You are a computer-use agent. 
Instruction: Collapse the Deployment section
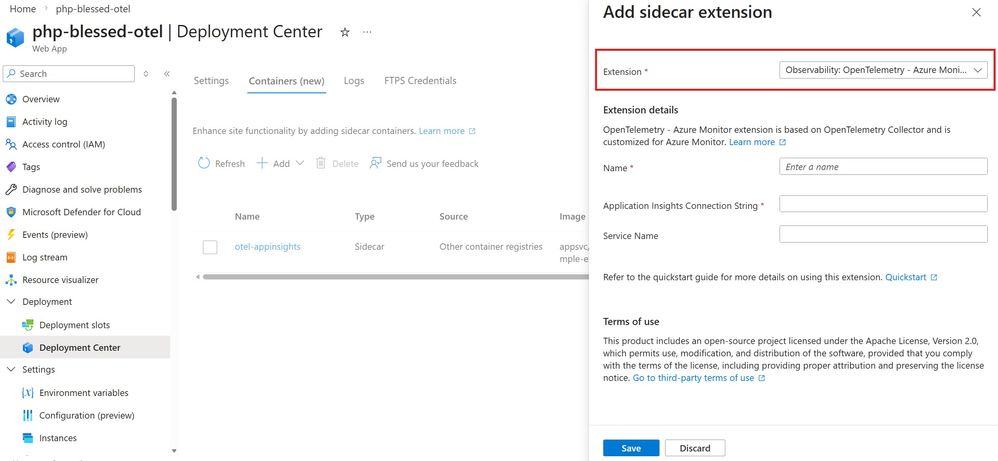click(x=11, y=302)
